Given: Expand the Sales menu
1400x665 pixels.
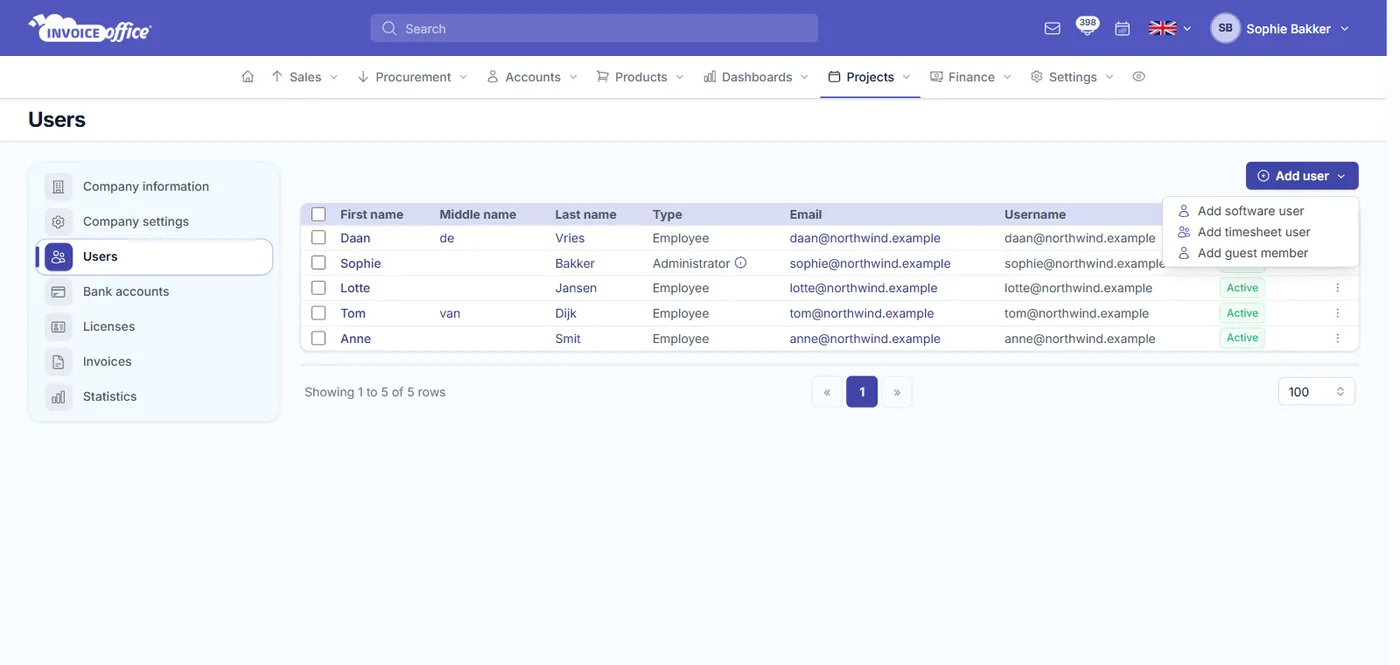Looking at the screenshot, I should pyautogui.click(x=305, y=77).
